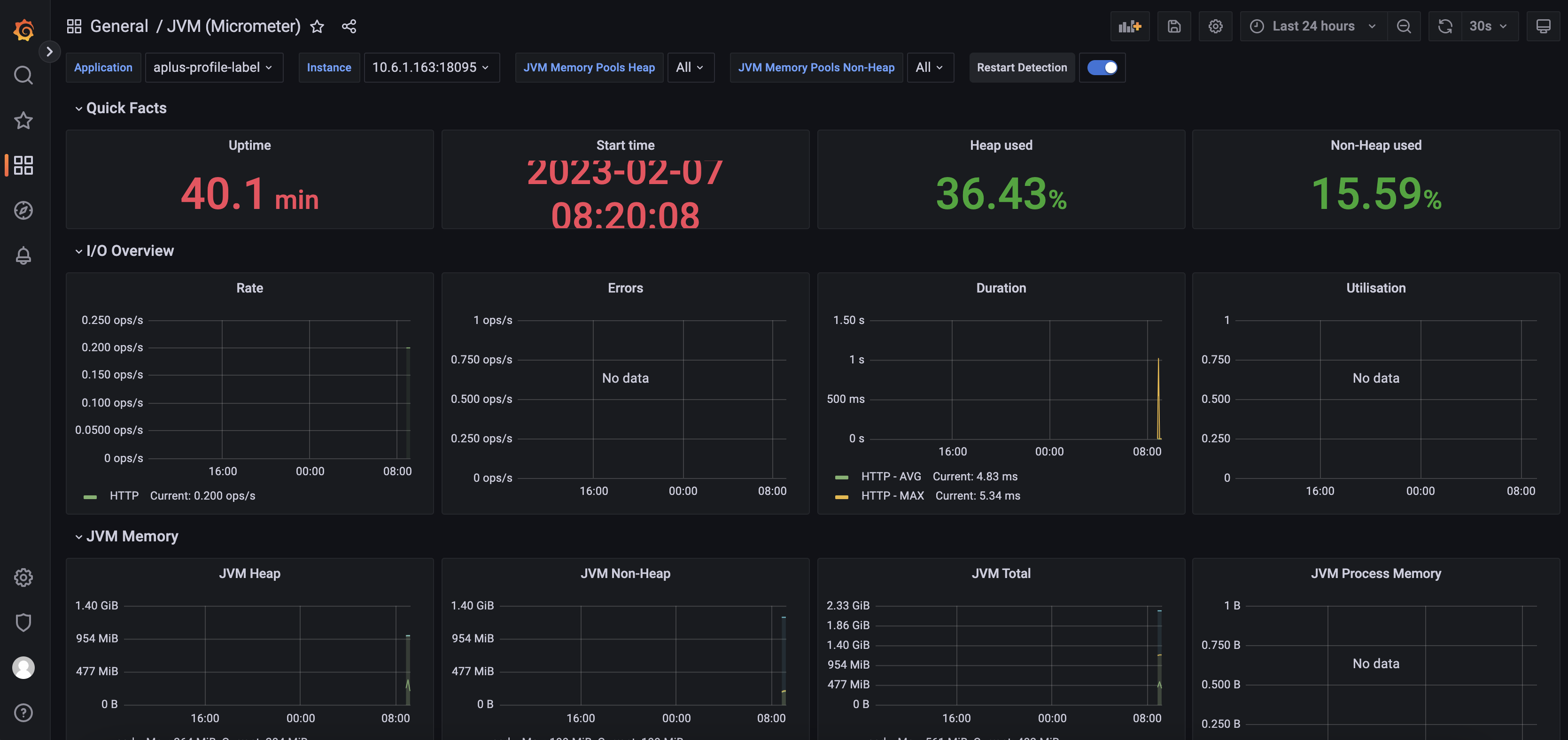Click the HTTP - AVG legend color swatch
The height and width of the screenshot is (740, 1568).
point(842,478)
